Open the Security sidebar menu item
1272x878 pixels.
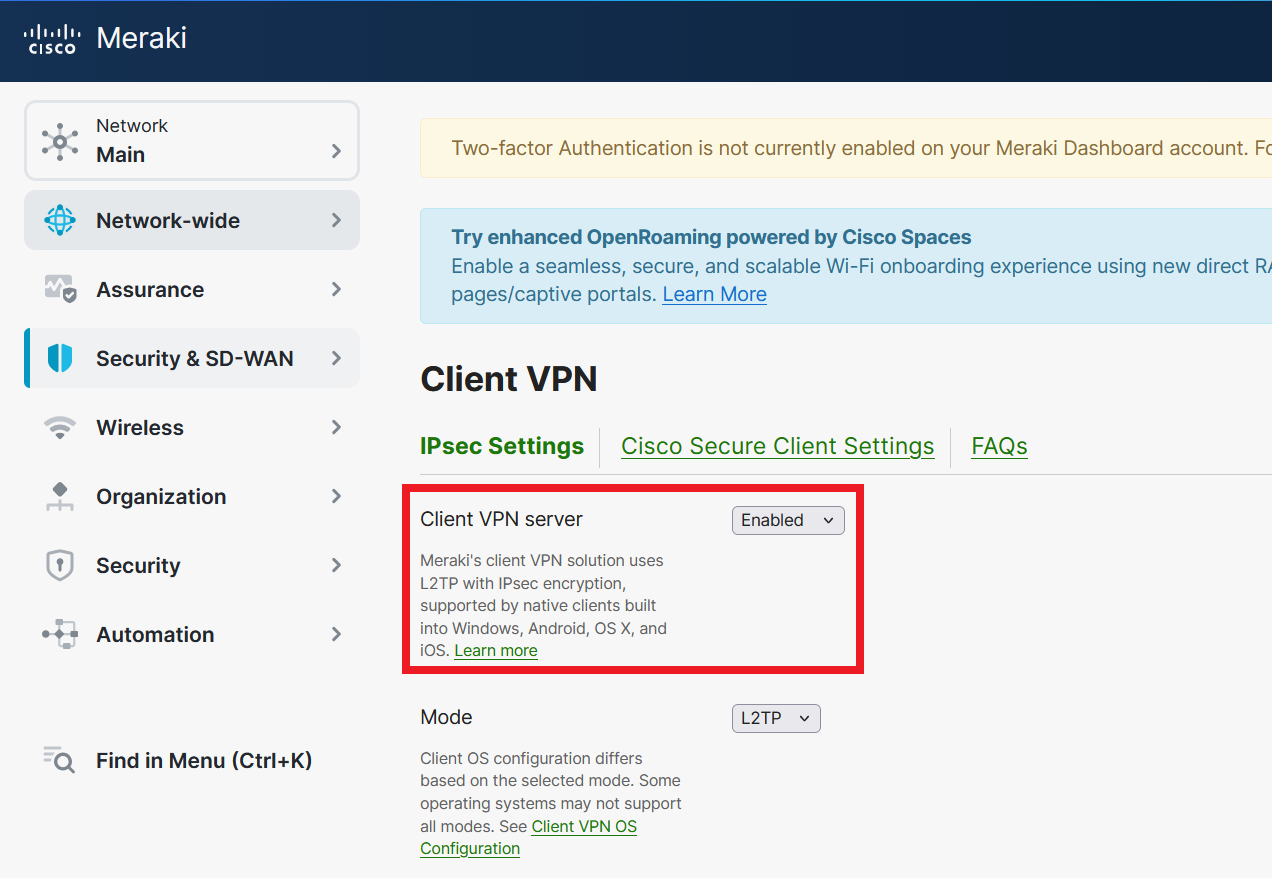pyautogui.click(x=192, y=565)
